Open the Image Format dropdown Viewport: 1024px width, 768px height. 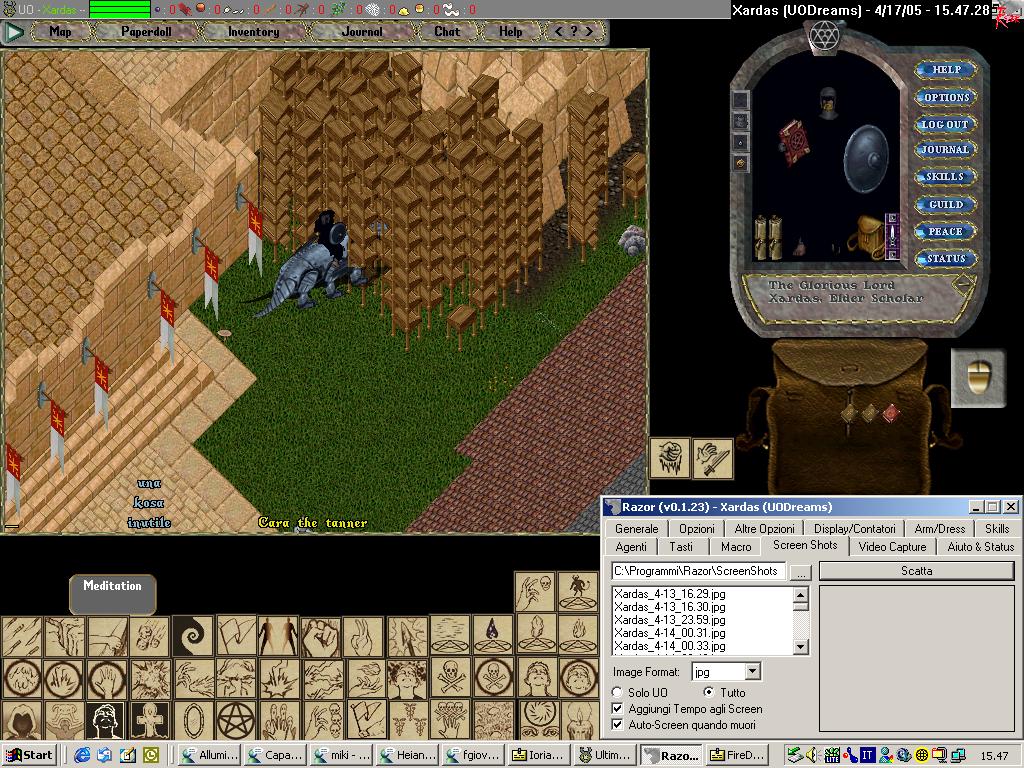click(752, 672)
